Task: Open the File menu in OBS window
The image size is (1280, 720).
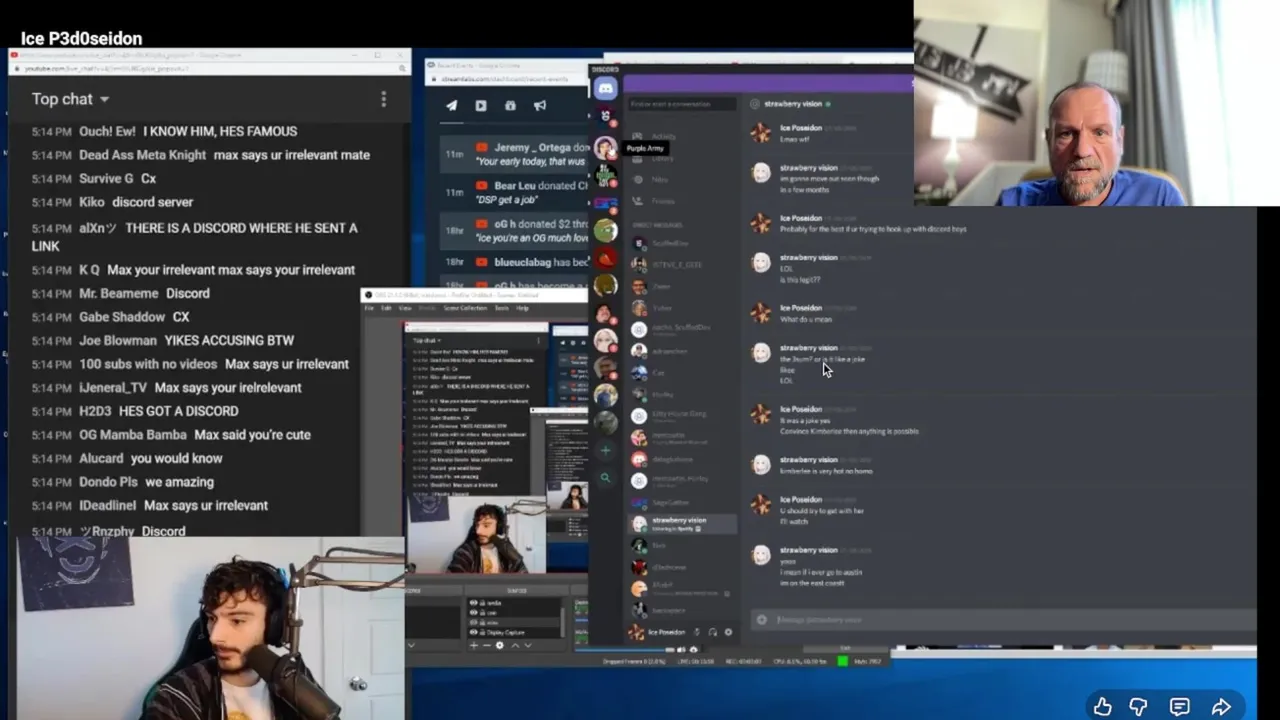Action: 369,308
